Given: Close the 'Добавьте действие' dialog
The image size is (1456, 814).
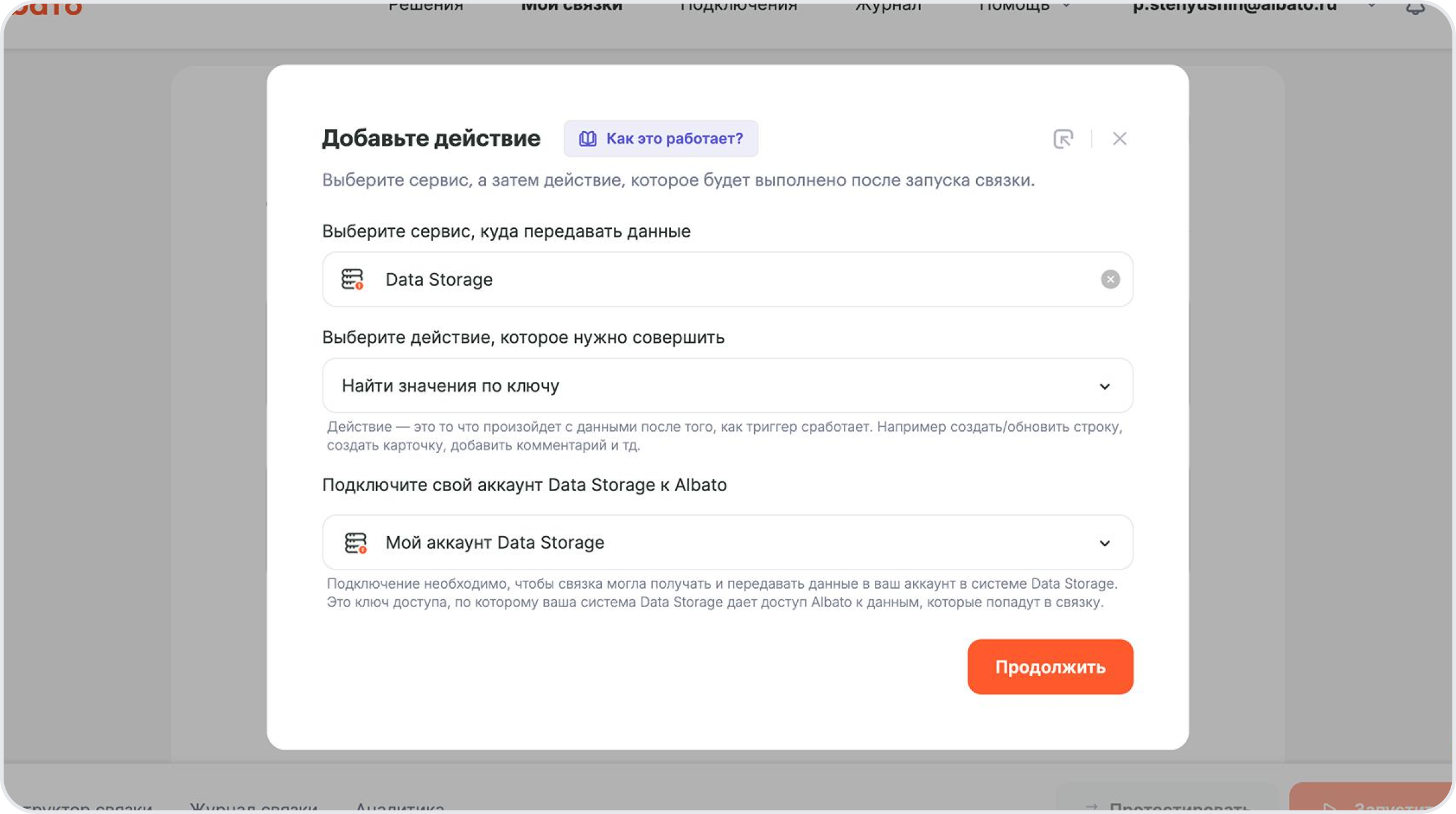Looking at the screenshot, I should 1119,139.
